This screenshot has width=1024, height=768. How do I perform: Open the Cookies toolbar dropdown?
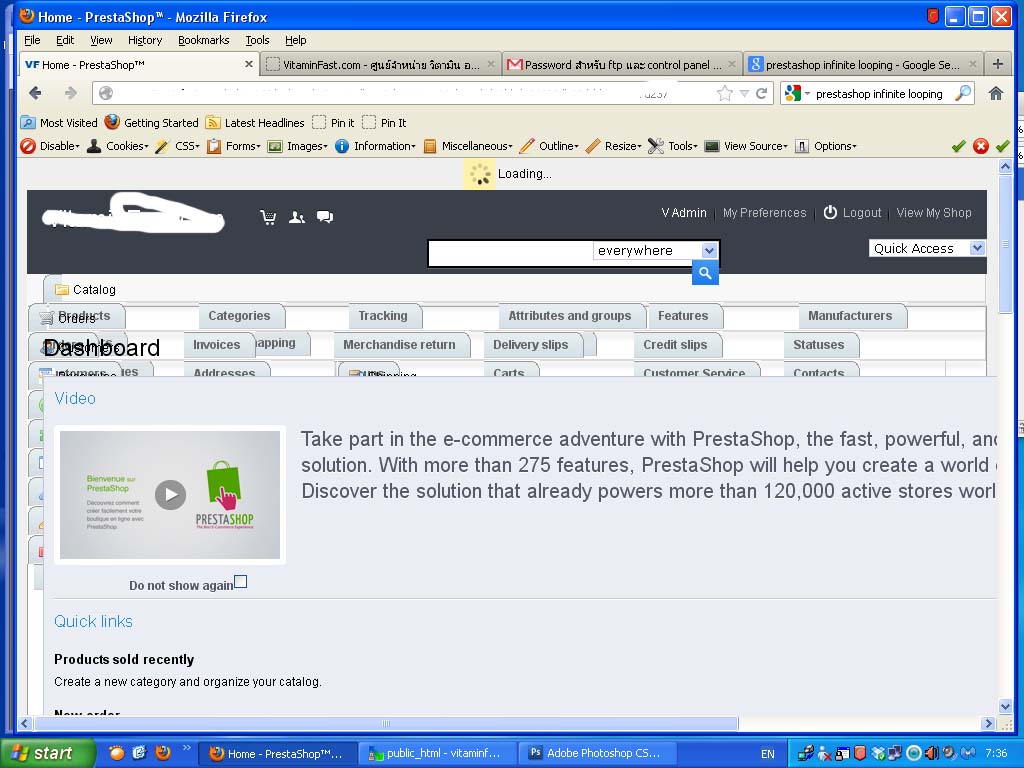point(118,146)
